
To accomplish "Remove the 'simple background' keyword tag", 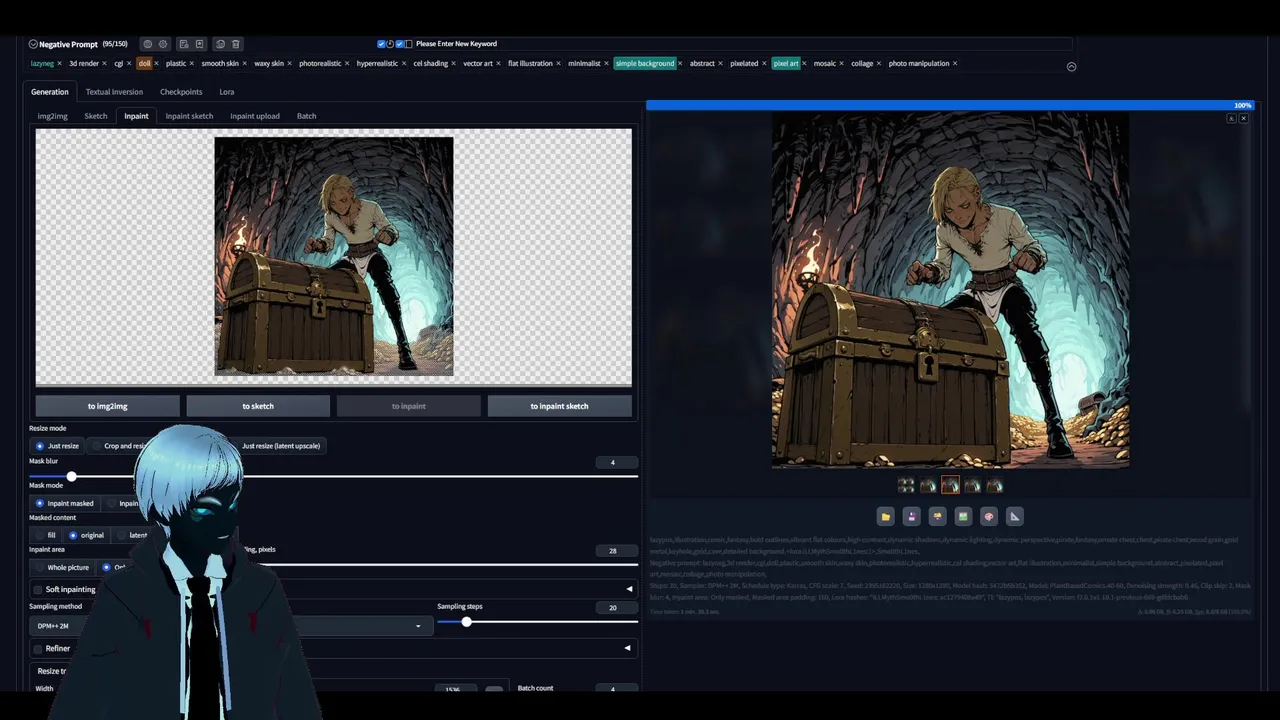I will (680, 63).
